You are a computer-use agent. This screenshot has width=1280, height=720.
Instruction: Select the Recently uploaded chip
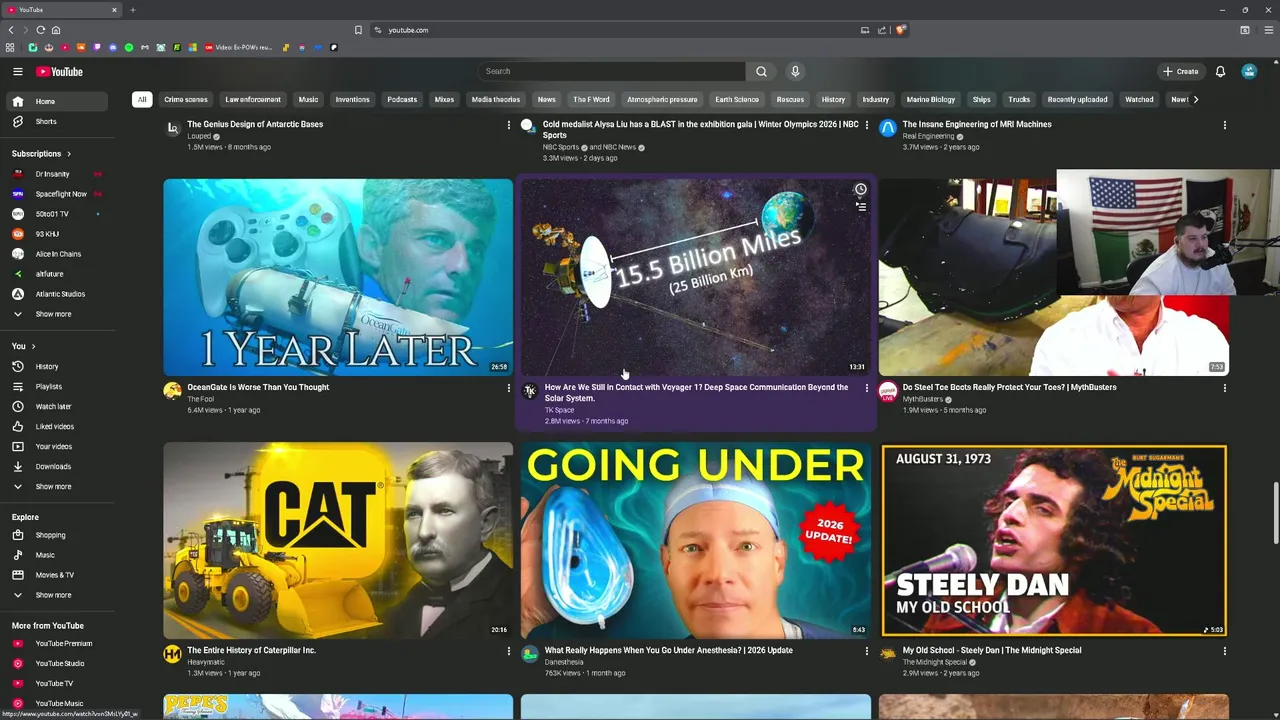coord(1077,99)
